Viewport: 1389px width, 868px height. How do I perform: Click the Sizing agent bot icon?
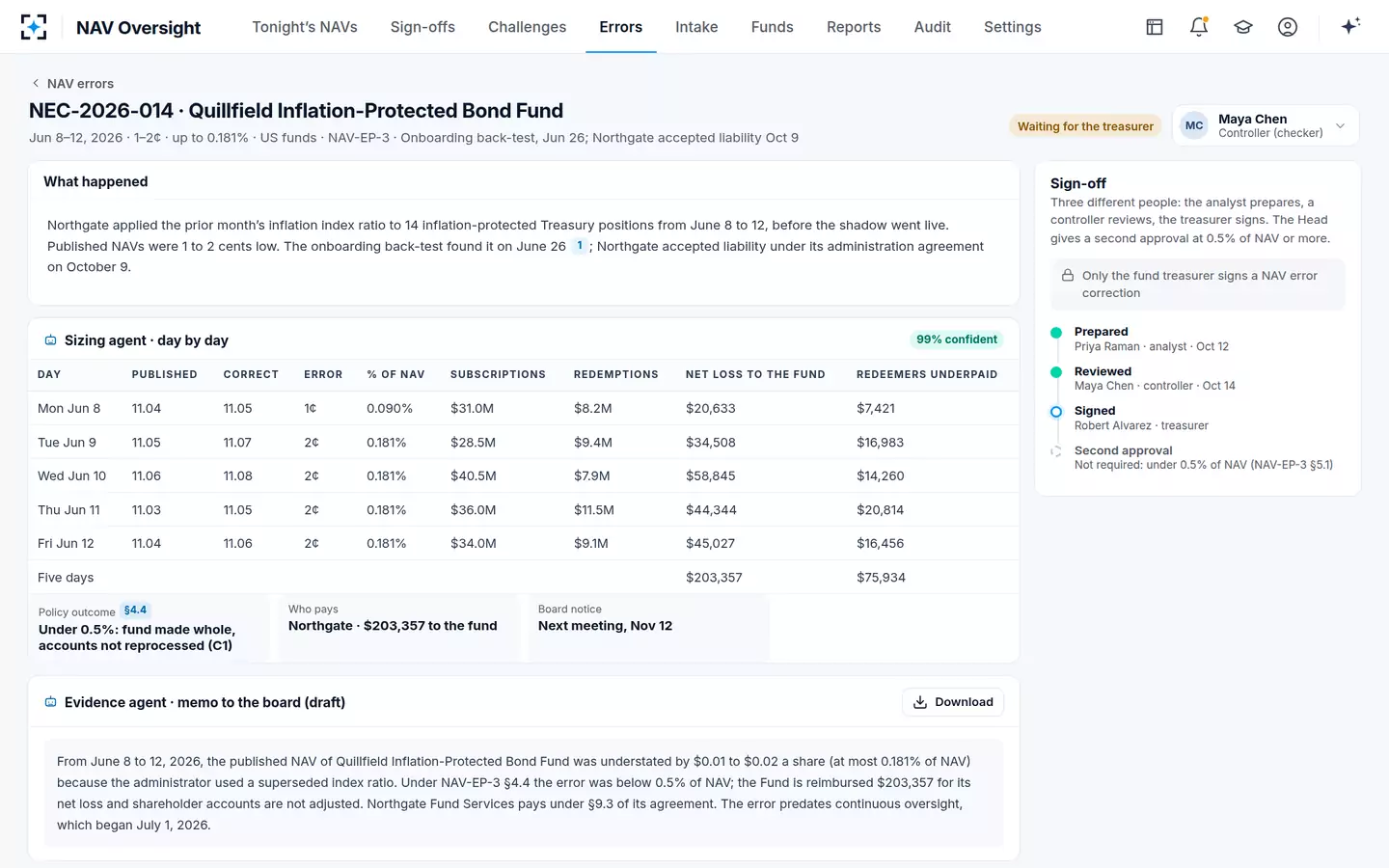pyautogui.click(x=50, y=340)
